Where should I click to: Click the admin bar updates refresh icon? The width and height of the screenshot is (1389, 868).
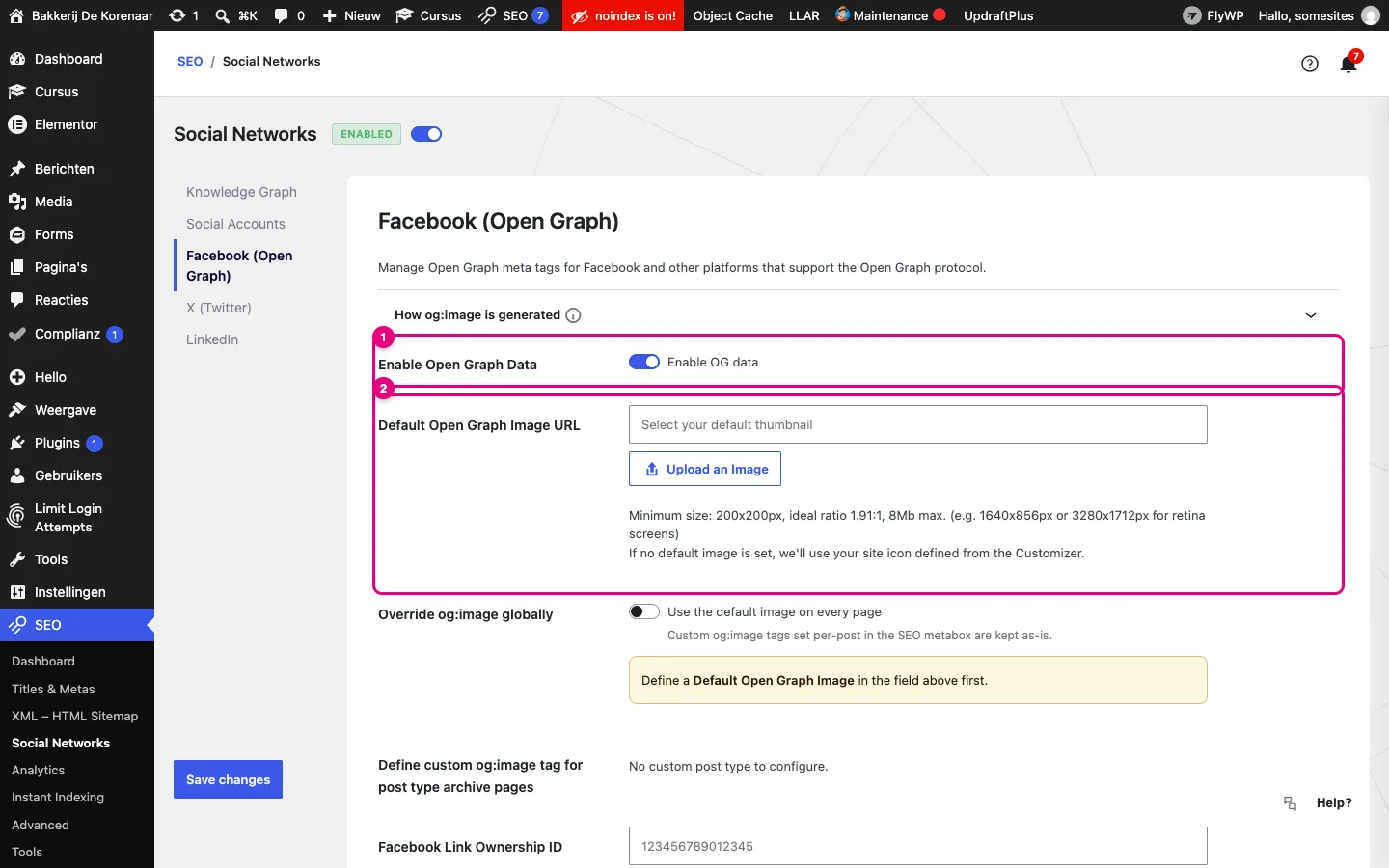click(x=177, y=15)
